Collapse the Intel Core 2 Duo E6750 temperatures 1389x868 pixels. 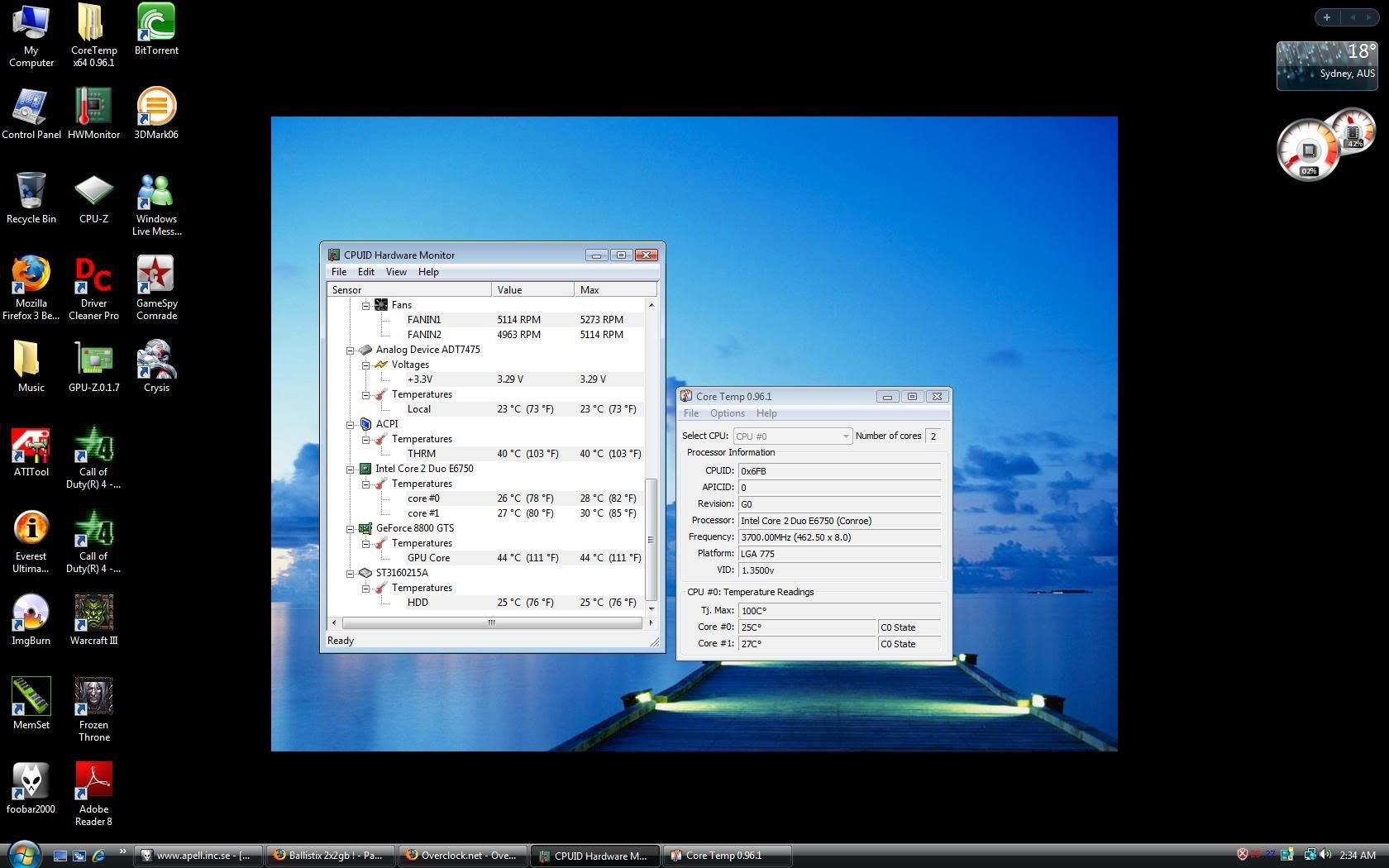pyautogui.click(x=366, y=484)
